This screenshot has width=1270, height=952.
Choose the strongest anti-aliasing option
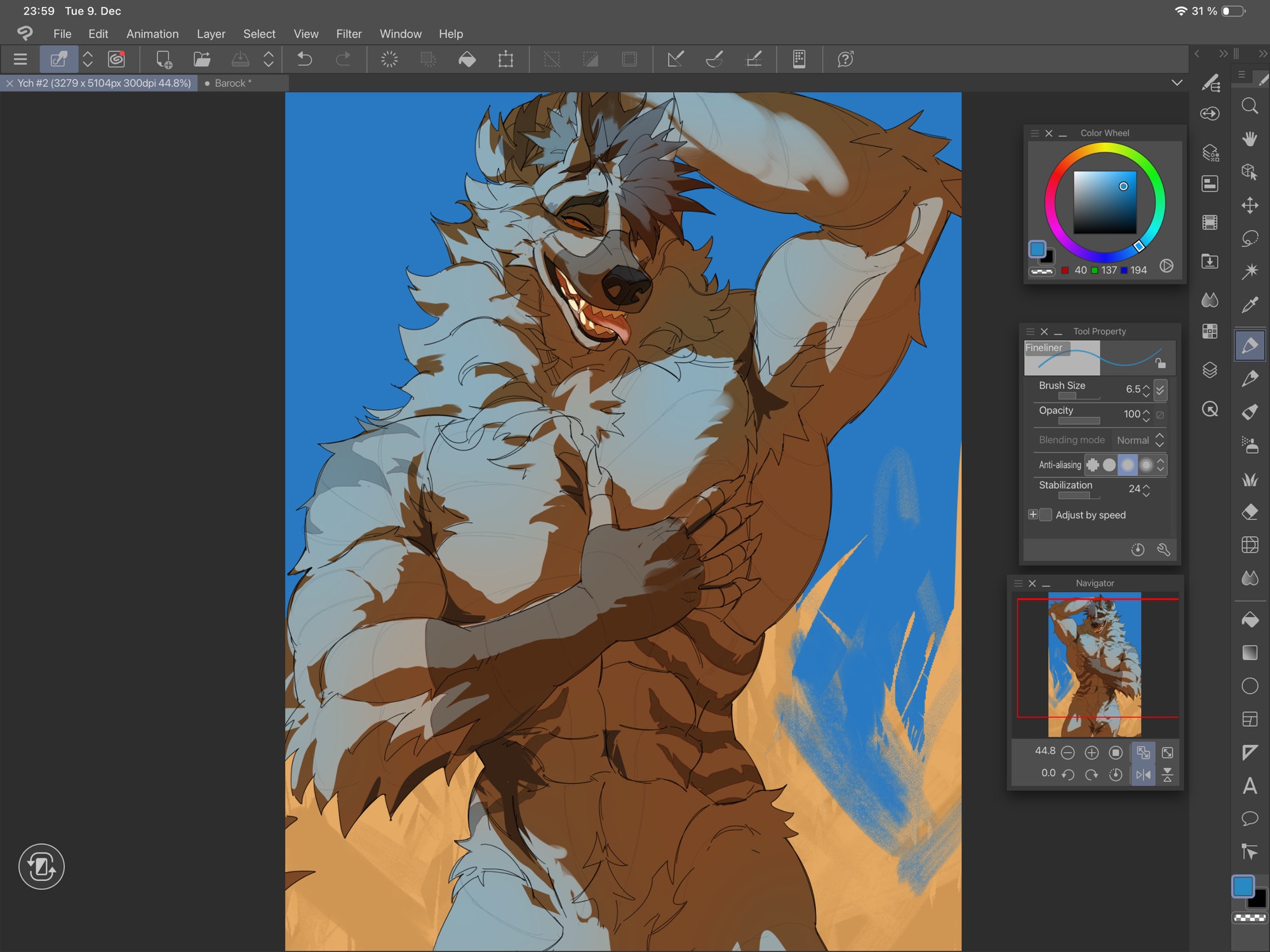[1146, 465]
